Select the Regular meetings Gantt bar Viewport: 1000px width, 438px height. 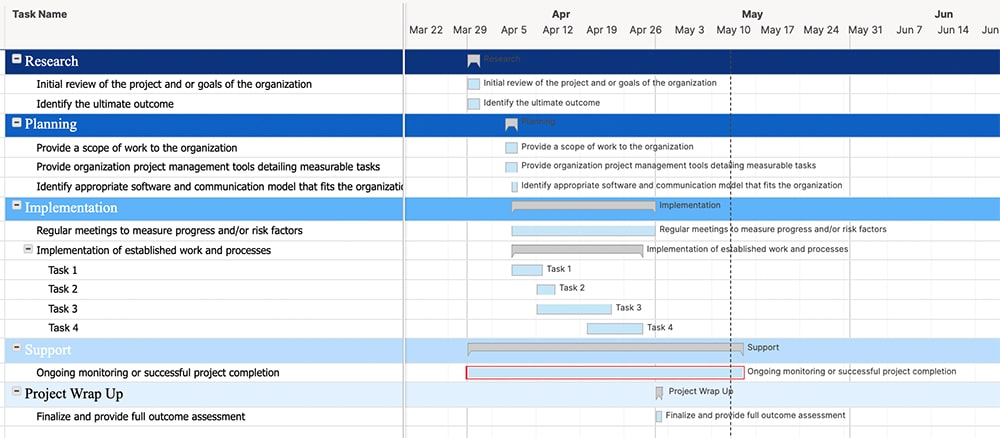584,231
